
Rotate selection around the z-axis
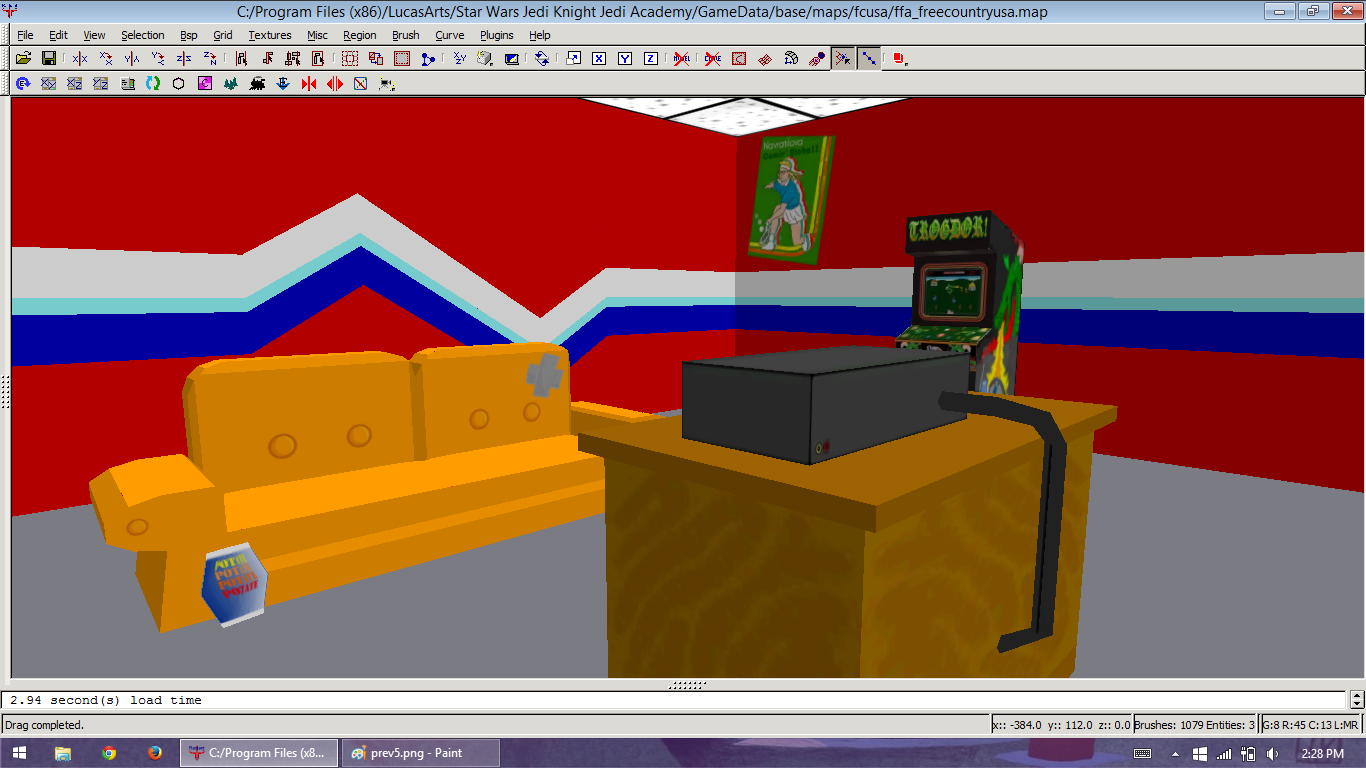(209, 59)
